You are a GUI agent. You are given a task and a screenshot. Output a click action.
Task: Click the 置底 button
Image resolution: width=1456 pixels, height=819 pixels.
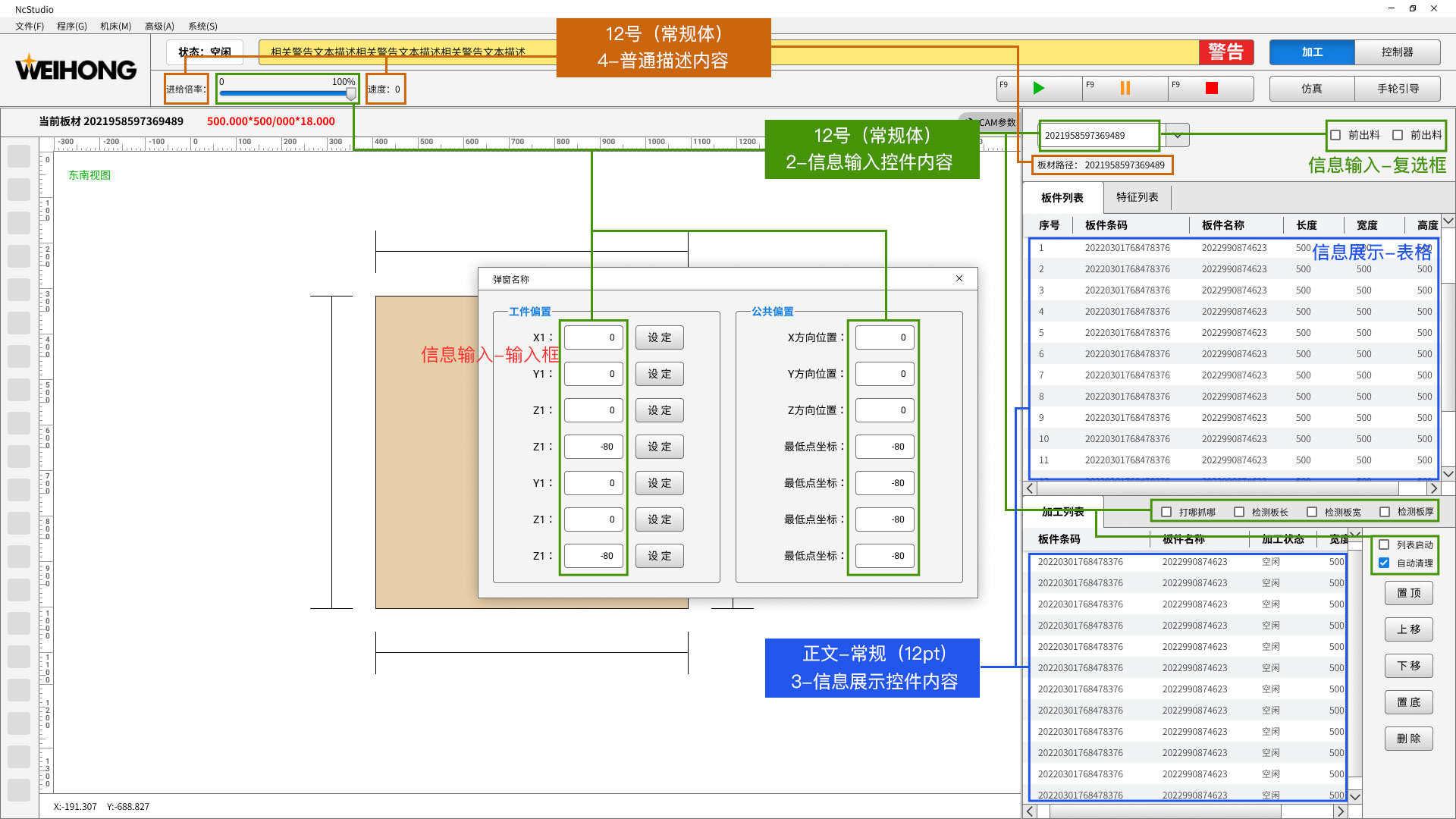click(x=1408, y=702)
